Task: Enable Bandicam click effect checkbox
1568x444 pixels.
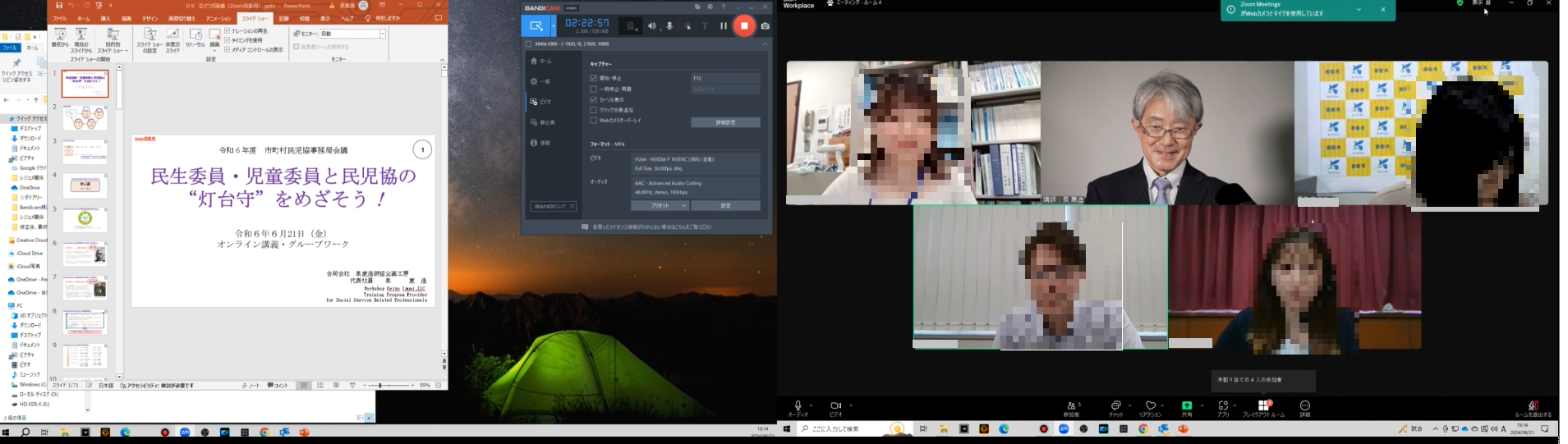Action: (x=593, y=110)
